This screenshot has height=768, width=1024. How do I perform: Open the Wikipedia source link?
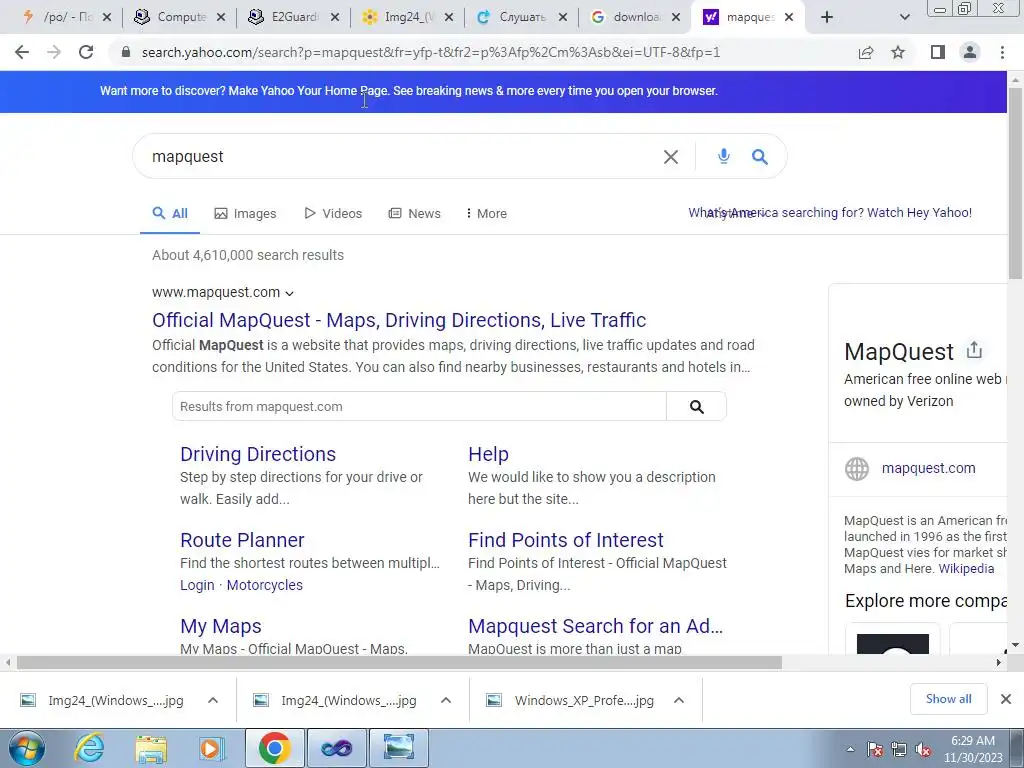(966, 569)
